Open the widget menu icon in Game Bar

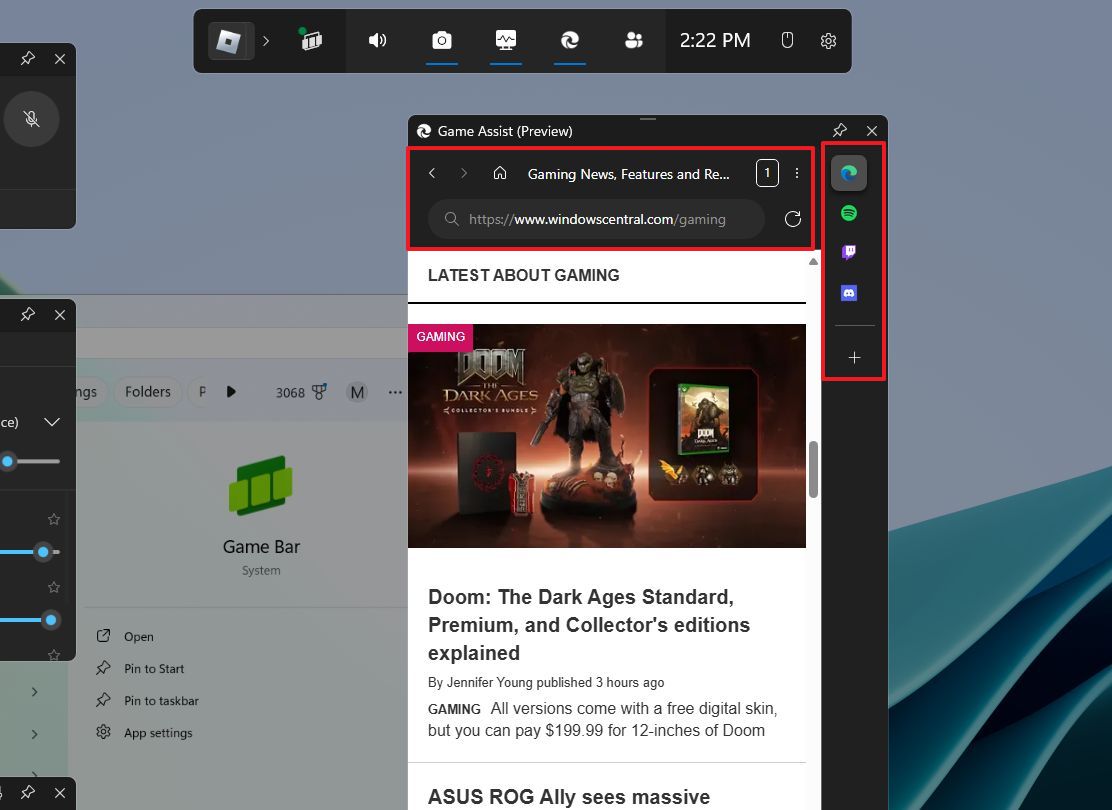pos(311,40)
